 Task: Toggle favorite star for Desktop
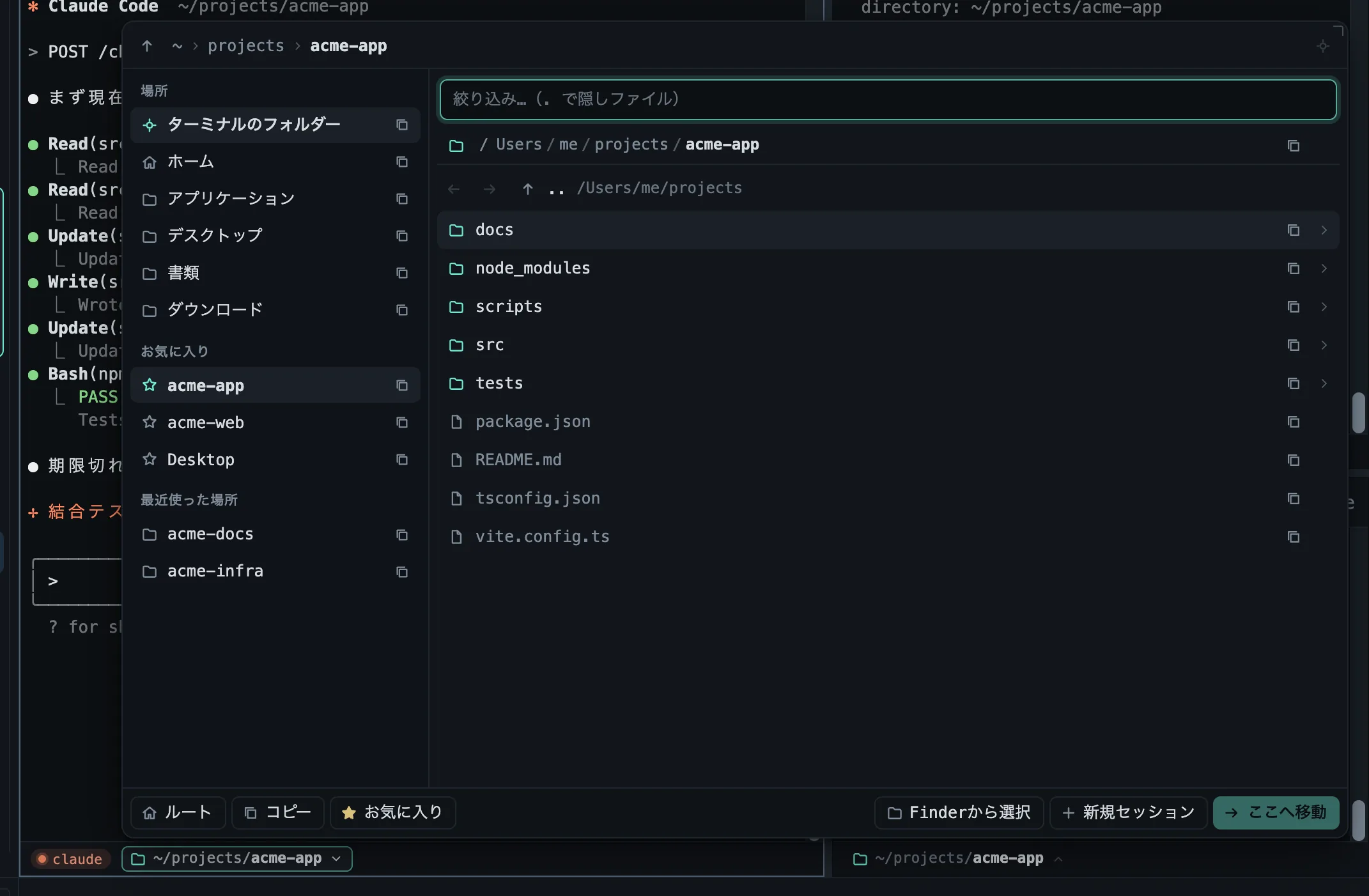click(x=150, y=460)
